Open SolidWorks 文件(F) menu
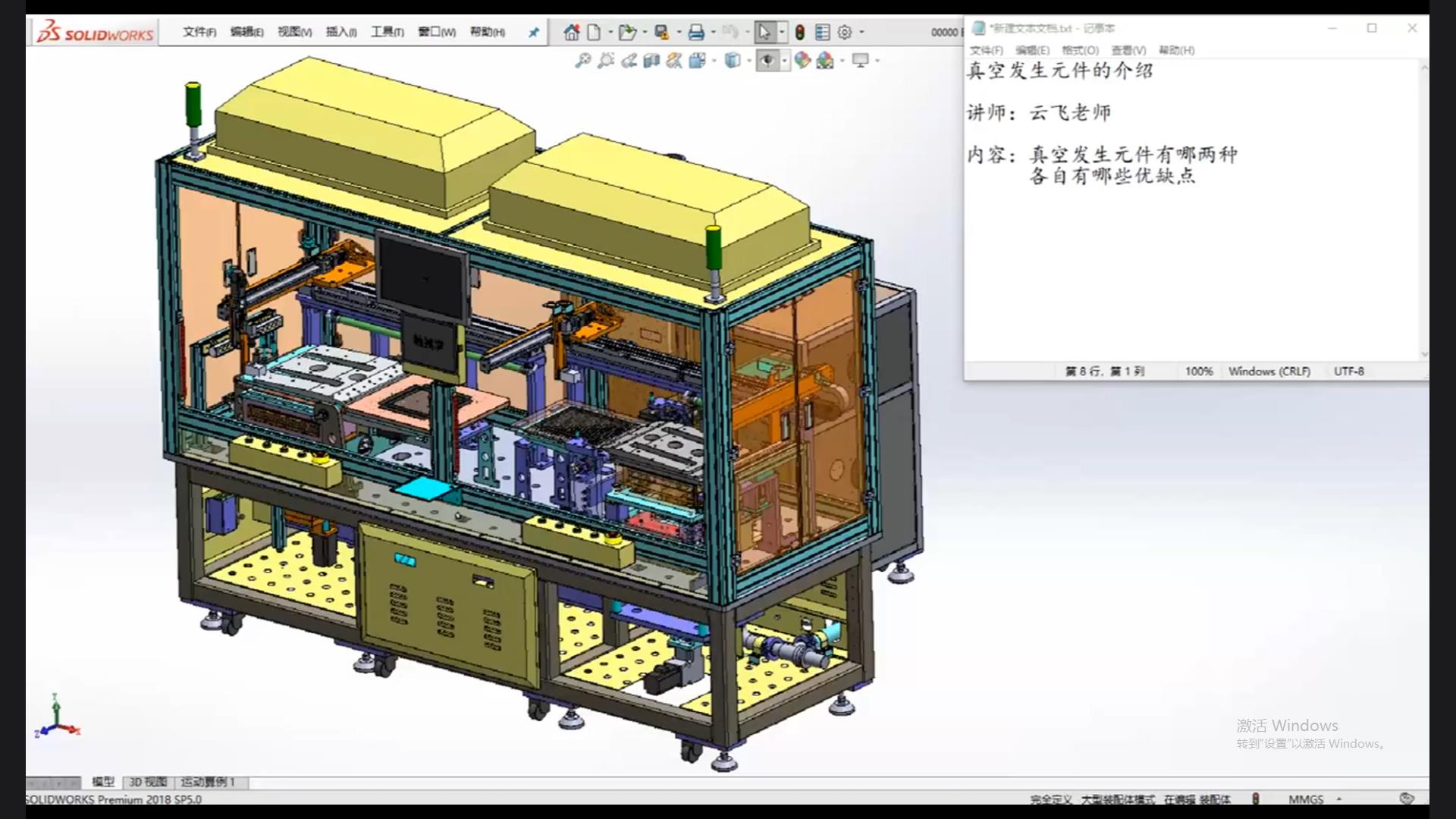The height and width of the screenshot is (819, 1456). pos(199,32)
